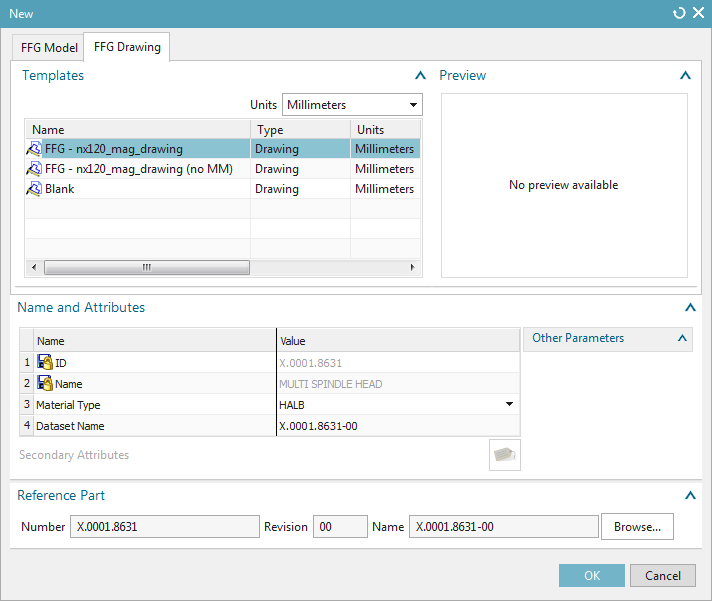The width and height of the screenshot is (712, 601).
Task: Collapse the Templates section
Action: click(420, 75)
